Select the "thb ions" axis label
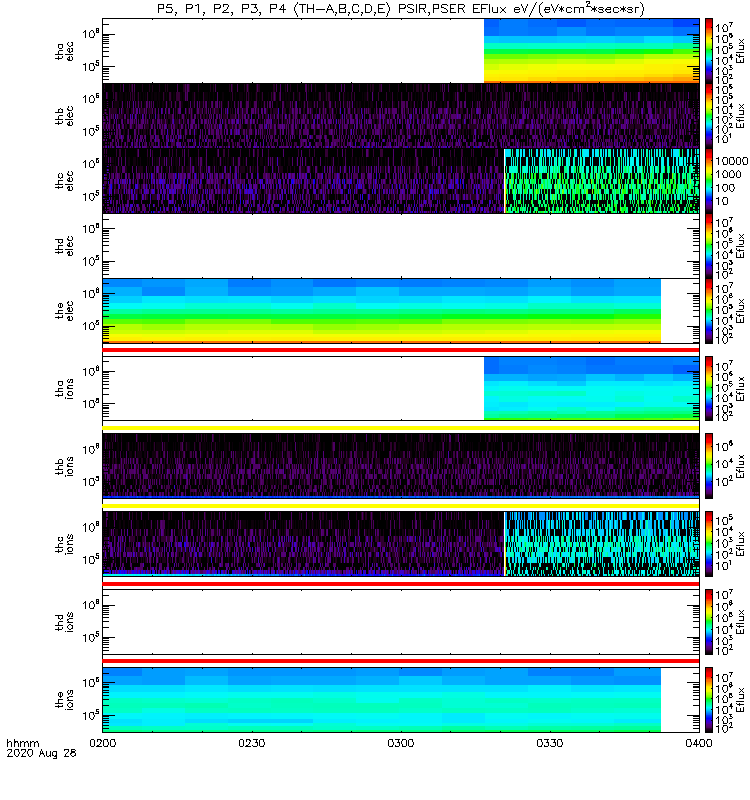This screenshot has height=800, width=750. coord(65,466)
